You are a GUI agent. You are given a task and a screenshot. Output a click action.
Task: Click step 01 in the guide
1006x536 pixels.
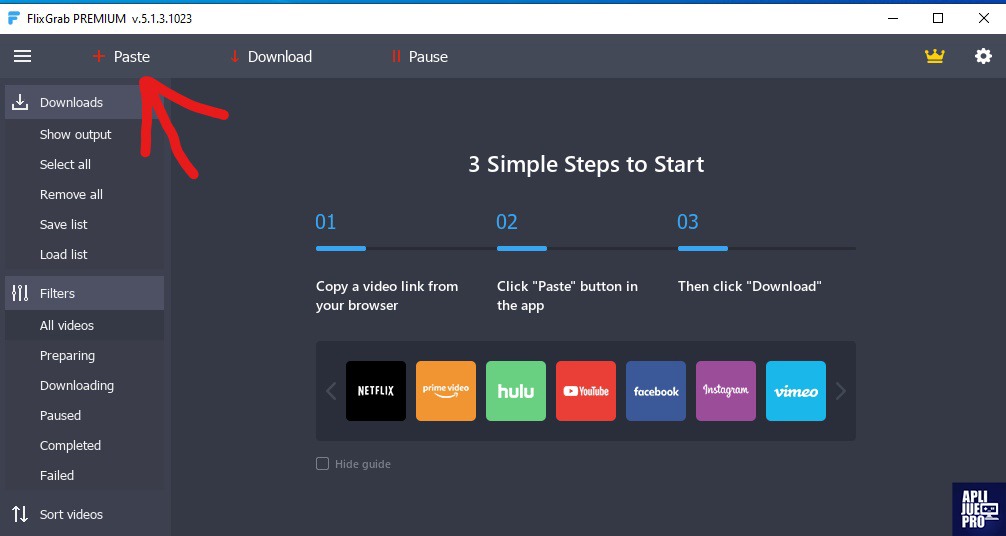click(326, 222)
